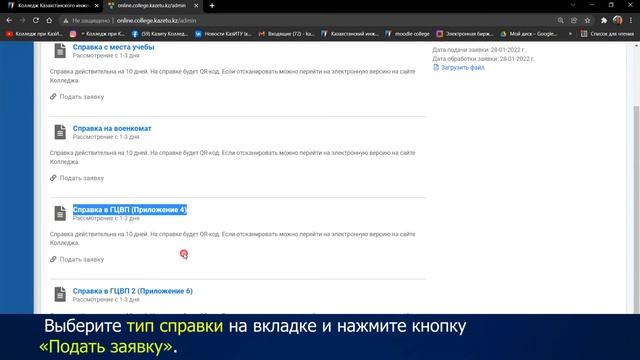The image size is (640, 360).
Task: Close the online.college.kazetu.kz tab
Action: 196,6
